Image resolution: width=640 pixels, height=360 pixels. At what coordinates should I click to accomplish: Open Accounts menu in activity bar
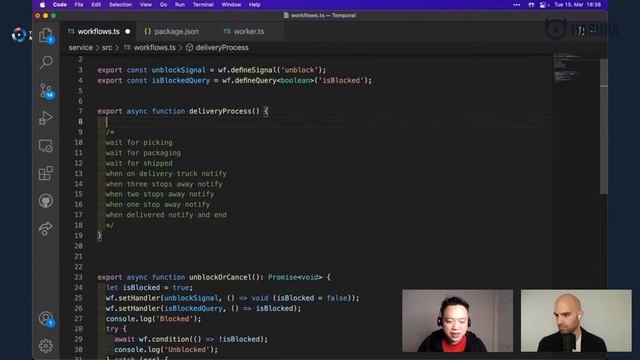(46, 319)
